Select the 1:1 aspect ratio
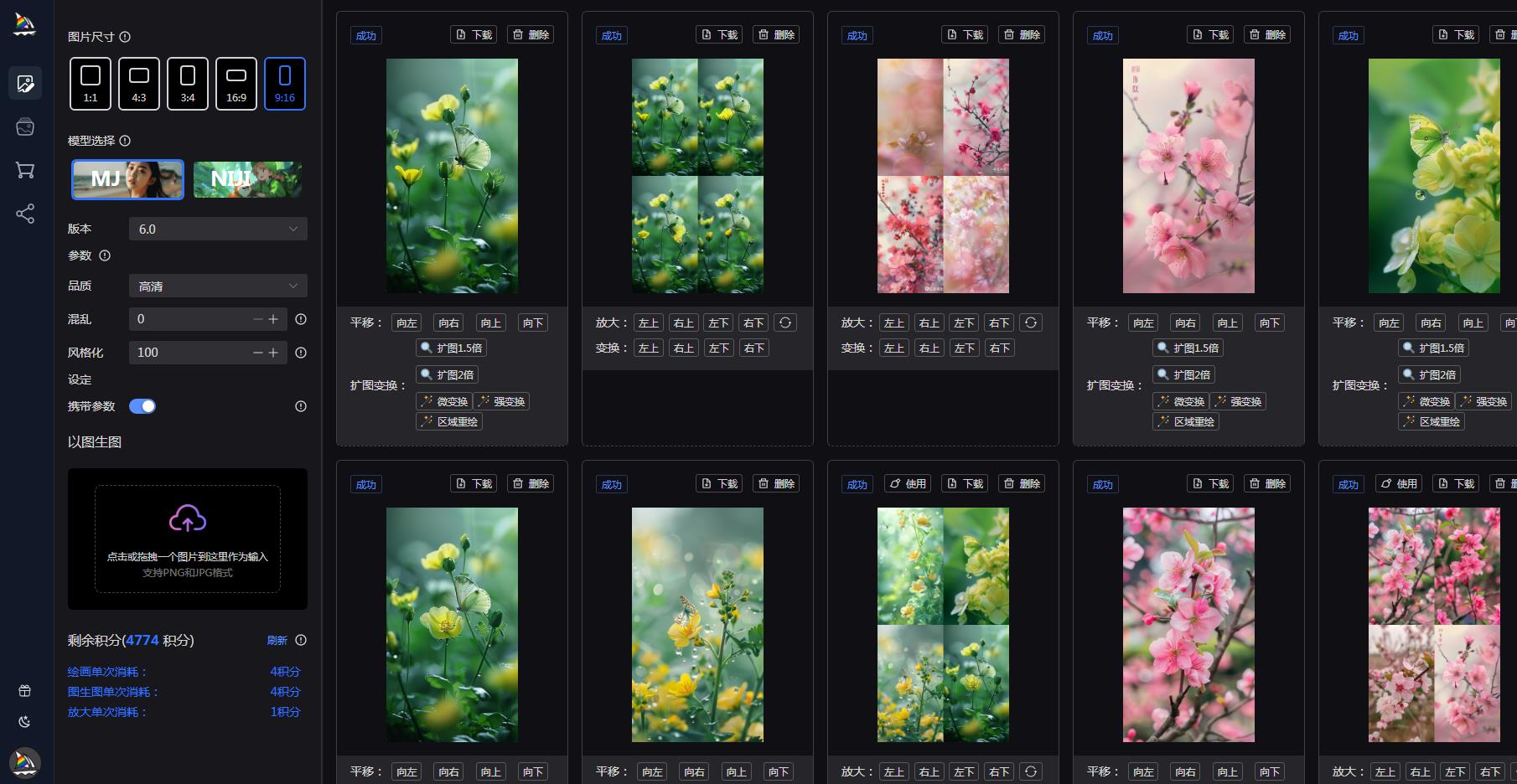 pos(90,83)
